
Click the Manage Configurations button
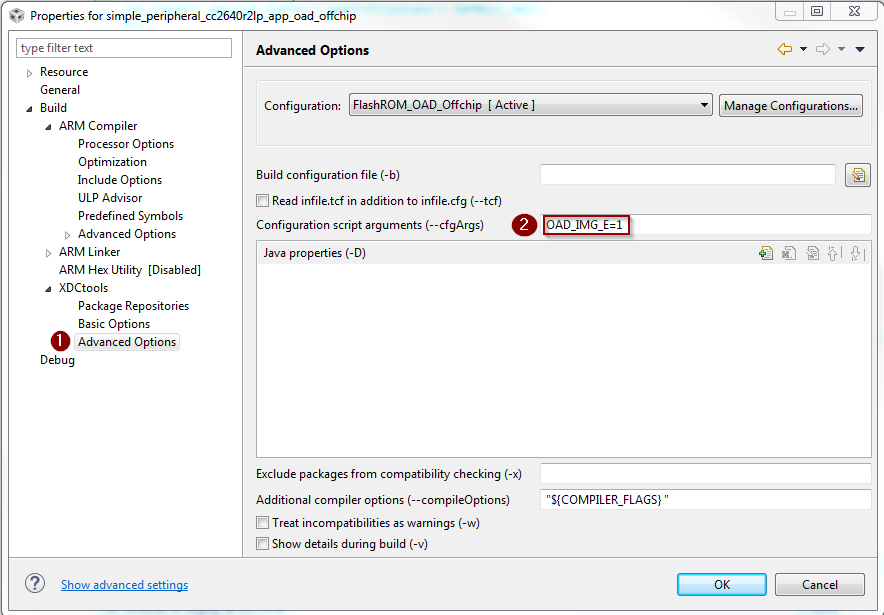790,106
